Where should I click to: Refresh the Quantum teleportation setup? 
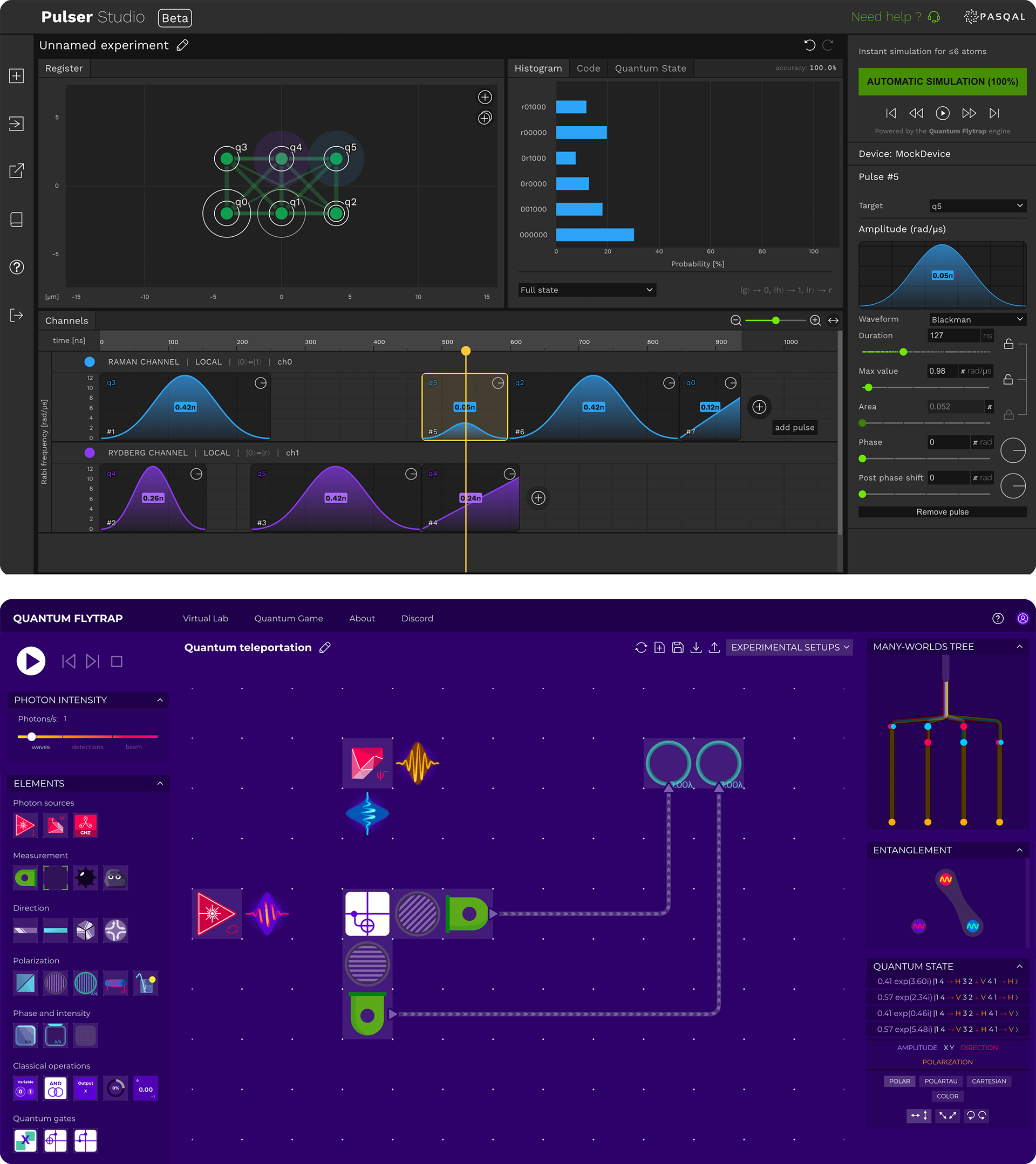(x=640, y=647)
